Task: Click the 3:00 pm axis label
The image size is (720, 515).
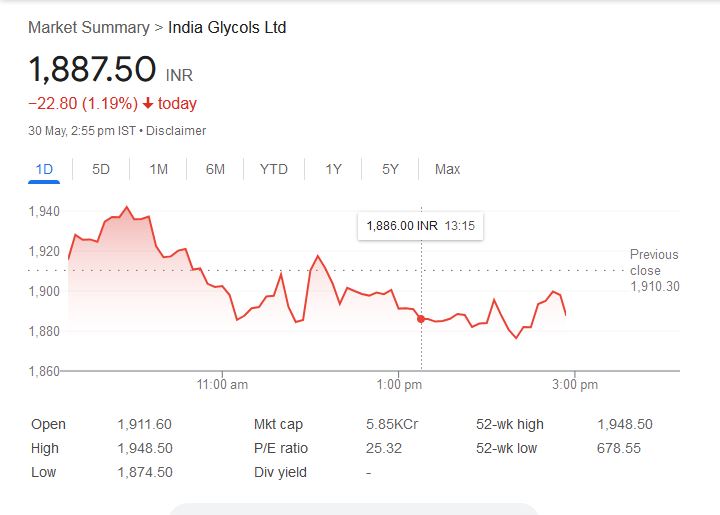Action: click(x=574, y=385)
